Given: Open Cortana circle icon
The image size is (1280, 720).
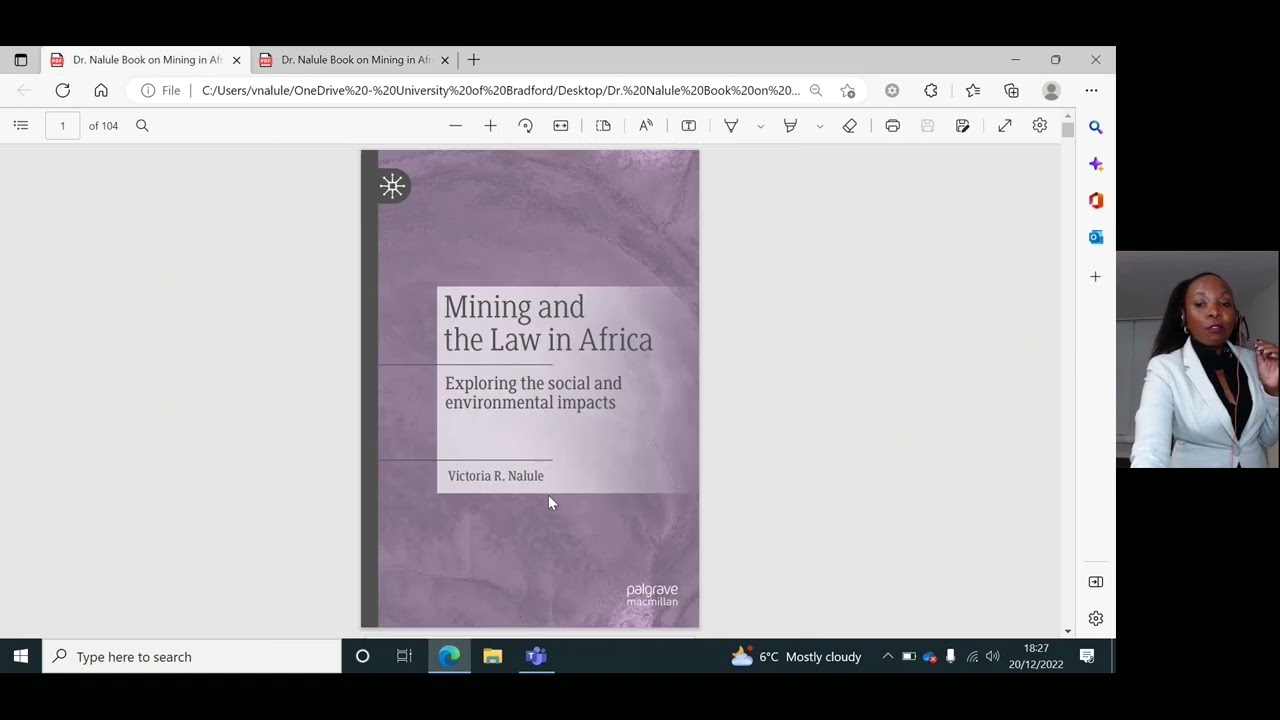Looking at the screenshot, I should (362, 657).
